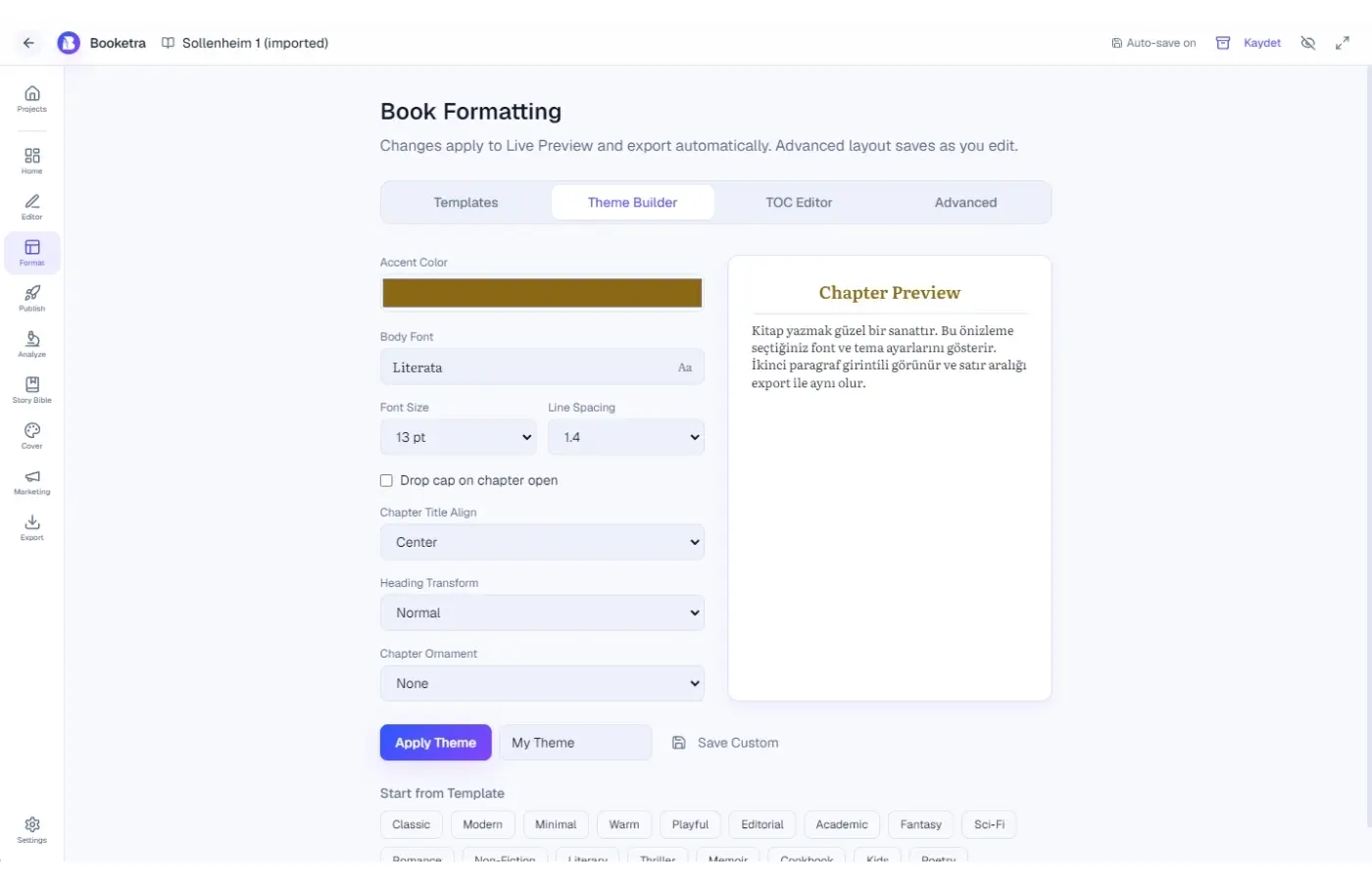Open the Editor sidebar item
The image size is (1372, 882).
point(32,207)
